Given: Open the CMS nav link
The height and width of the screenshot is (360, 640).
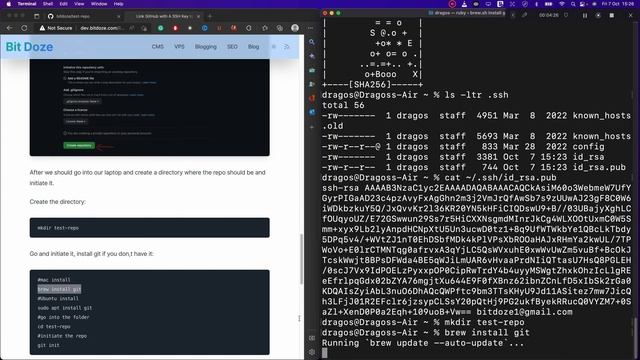Looking at the screenshot, I should (158, 47).
